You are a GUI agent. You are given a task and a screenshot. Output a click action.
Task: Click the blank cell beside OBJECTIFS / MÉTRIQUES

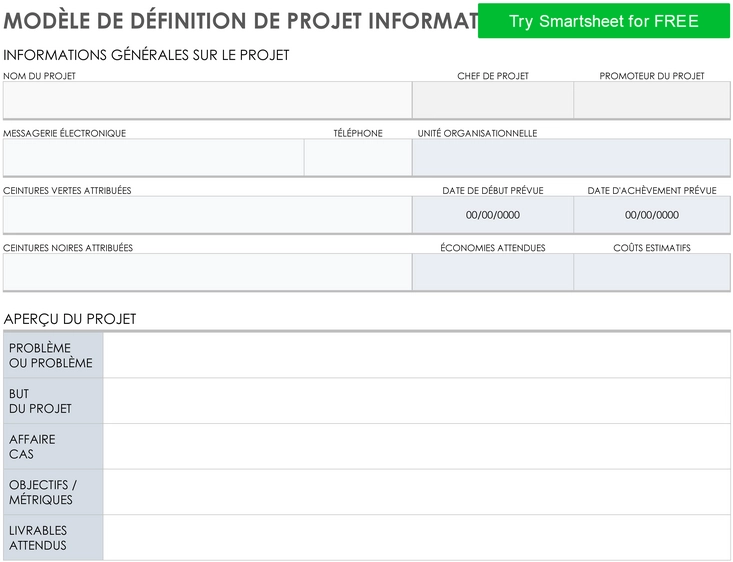(x=417, y=492)
